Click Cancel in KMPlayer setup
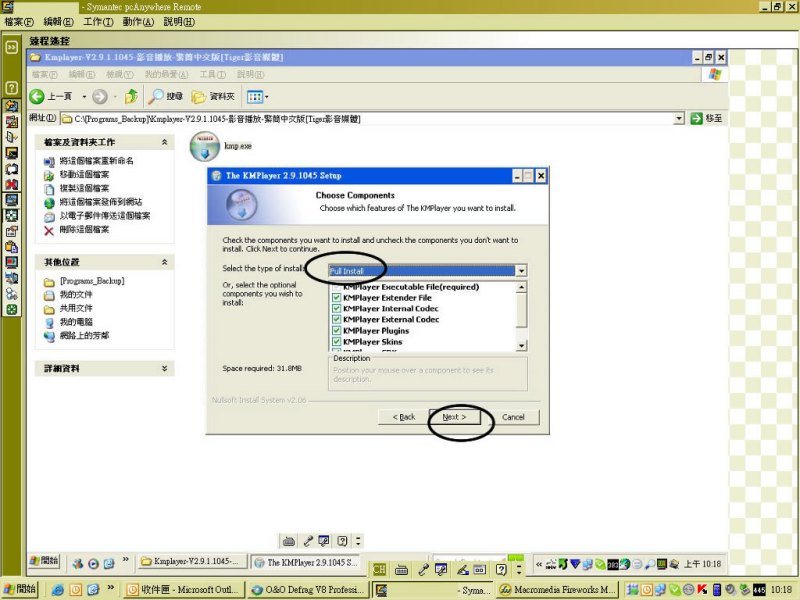 pos(513,417)
